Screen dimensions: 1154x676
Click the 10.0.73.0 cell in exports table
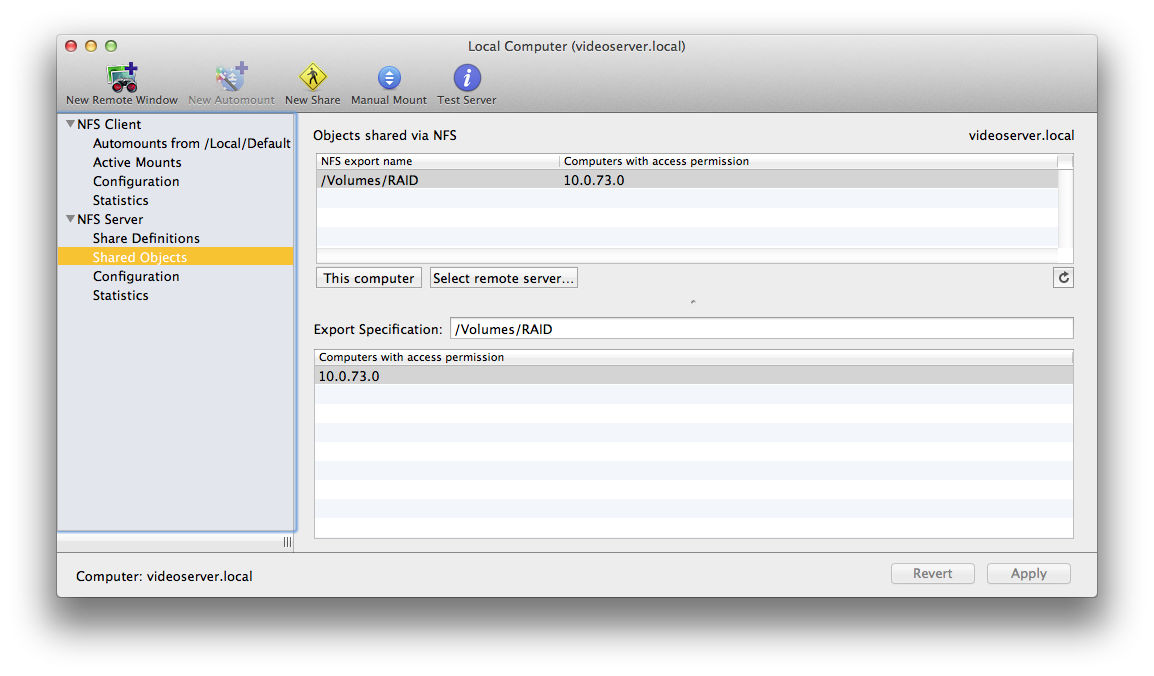594,180
